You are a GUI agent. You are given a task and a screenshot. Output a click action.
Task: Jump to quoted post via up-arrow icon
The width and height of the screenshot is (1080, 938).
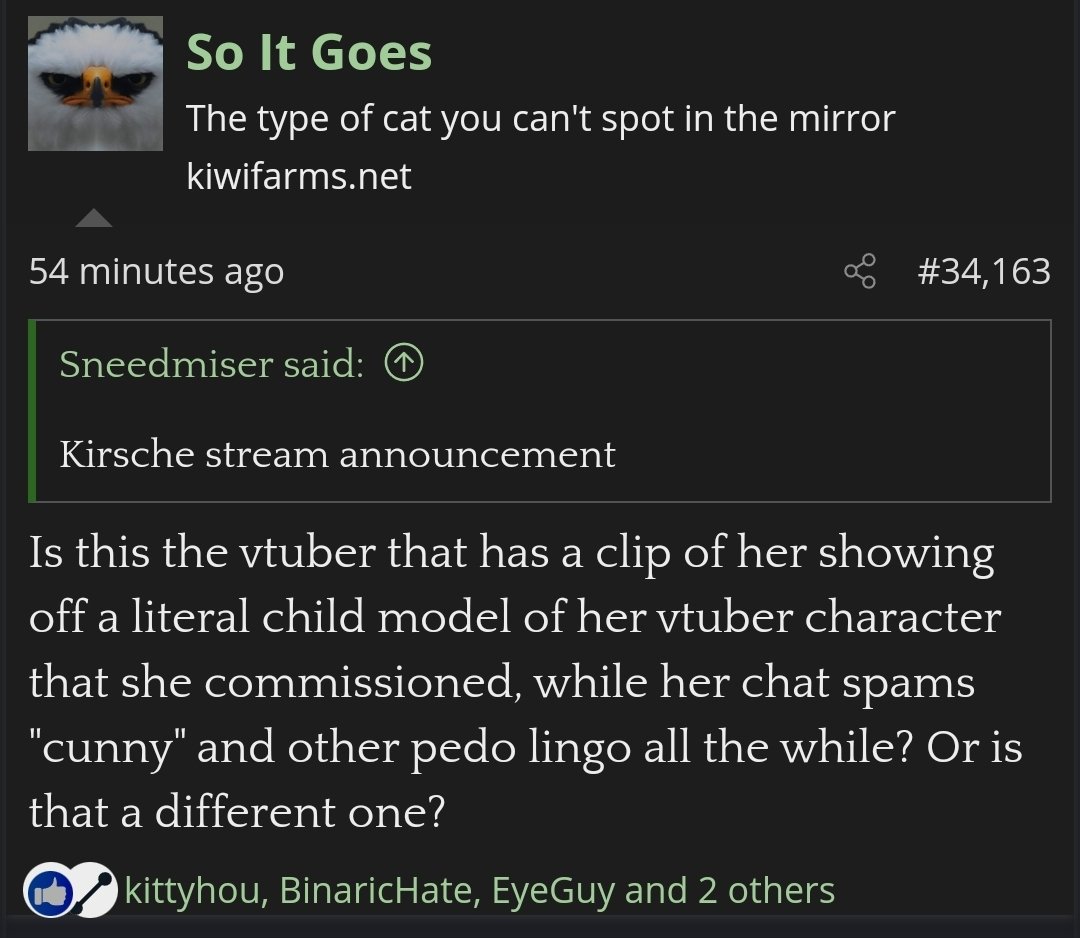point(404,365)
